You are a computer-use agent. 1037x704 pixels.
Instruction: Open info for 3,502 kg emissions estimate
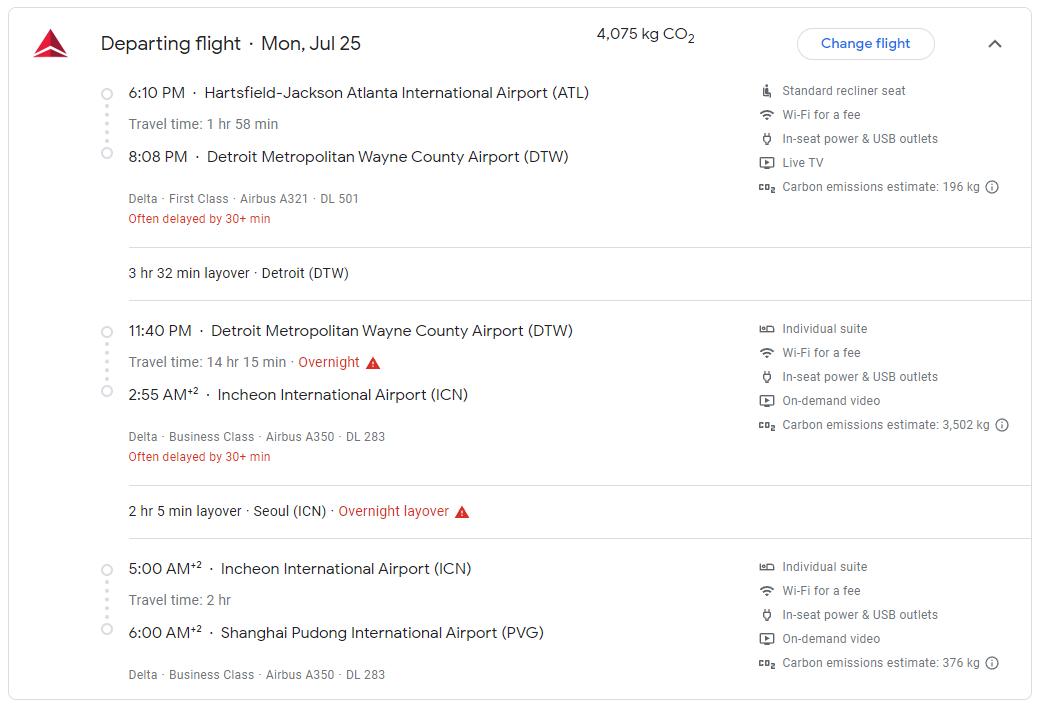click(x=1002, y=425)
